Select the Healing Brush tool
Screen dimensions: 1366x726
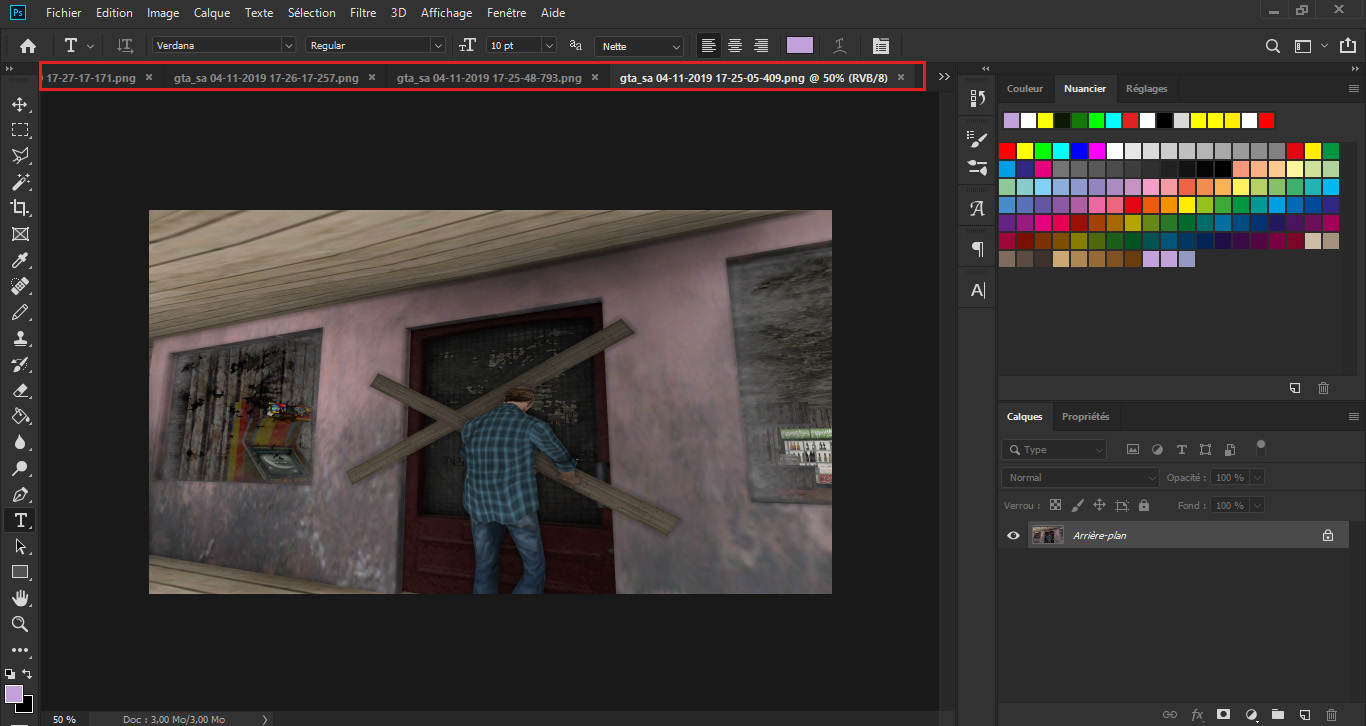click(19, 286)
